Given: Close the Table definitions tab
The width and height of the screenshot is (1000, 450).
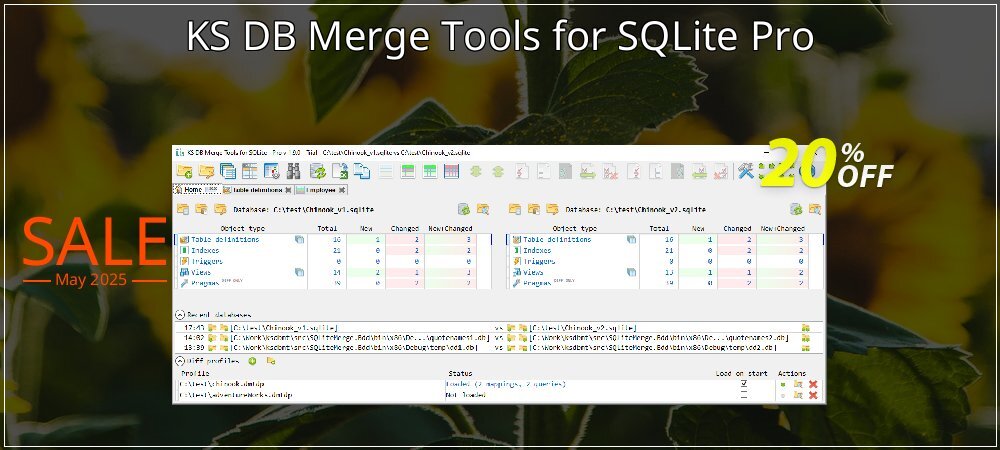Looking at the screenshot, I should click(x=288, y=190).
